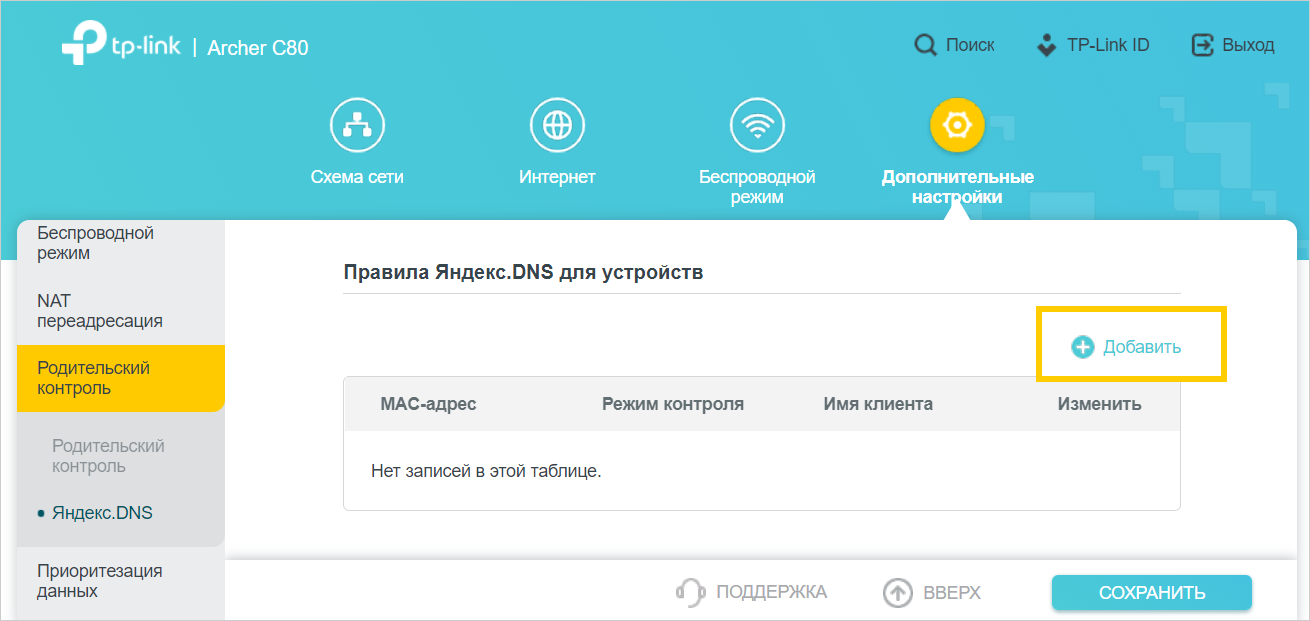
Task: Add a new Яндекс.DNS rule with Добавить
Action: point(1127,347)
